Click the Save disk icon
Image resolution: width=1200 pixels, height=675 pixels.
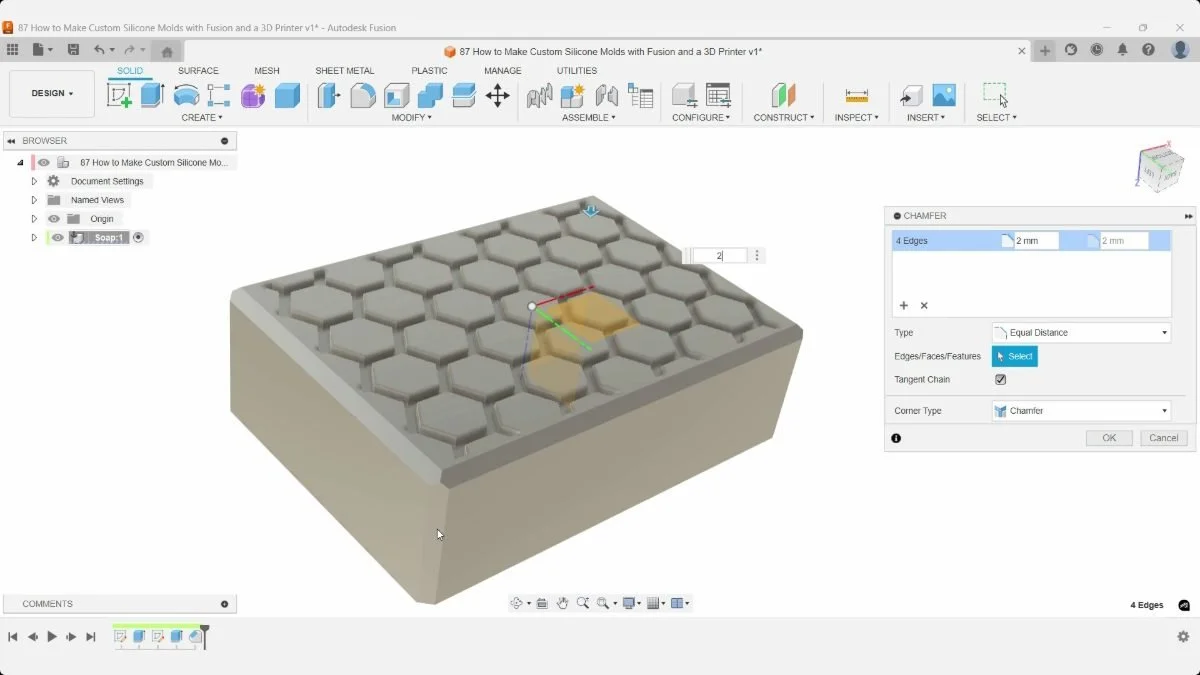pyautogui.click(x=73, y=50)
